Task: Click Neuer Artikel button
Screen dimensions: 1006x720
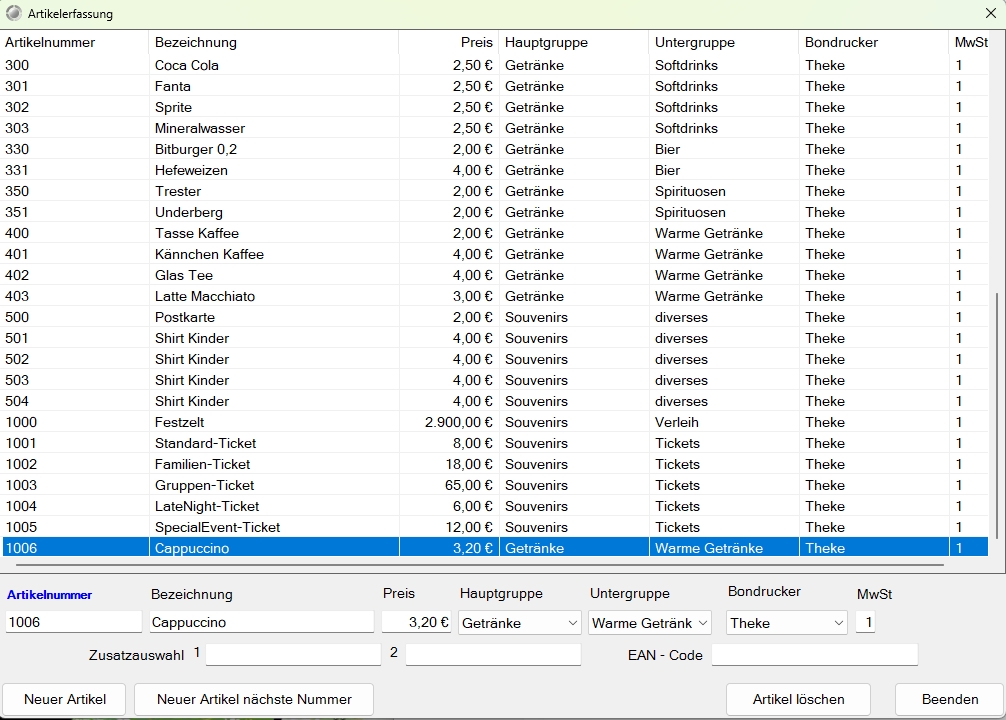Action: [65, 699]
